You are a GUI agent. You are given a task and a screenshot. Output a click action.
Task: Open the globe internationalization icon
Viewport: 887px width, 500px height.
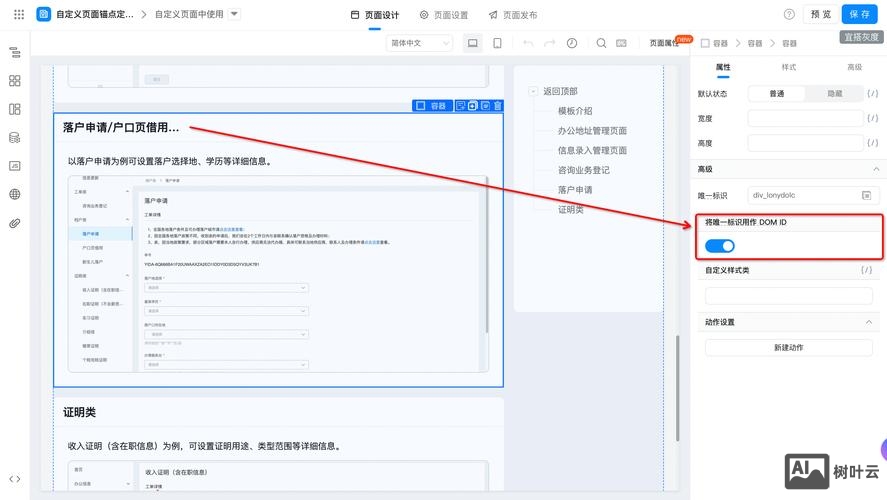pos(15,195)
